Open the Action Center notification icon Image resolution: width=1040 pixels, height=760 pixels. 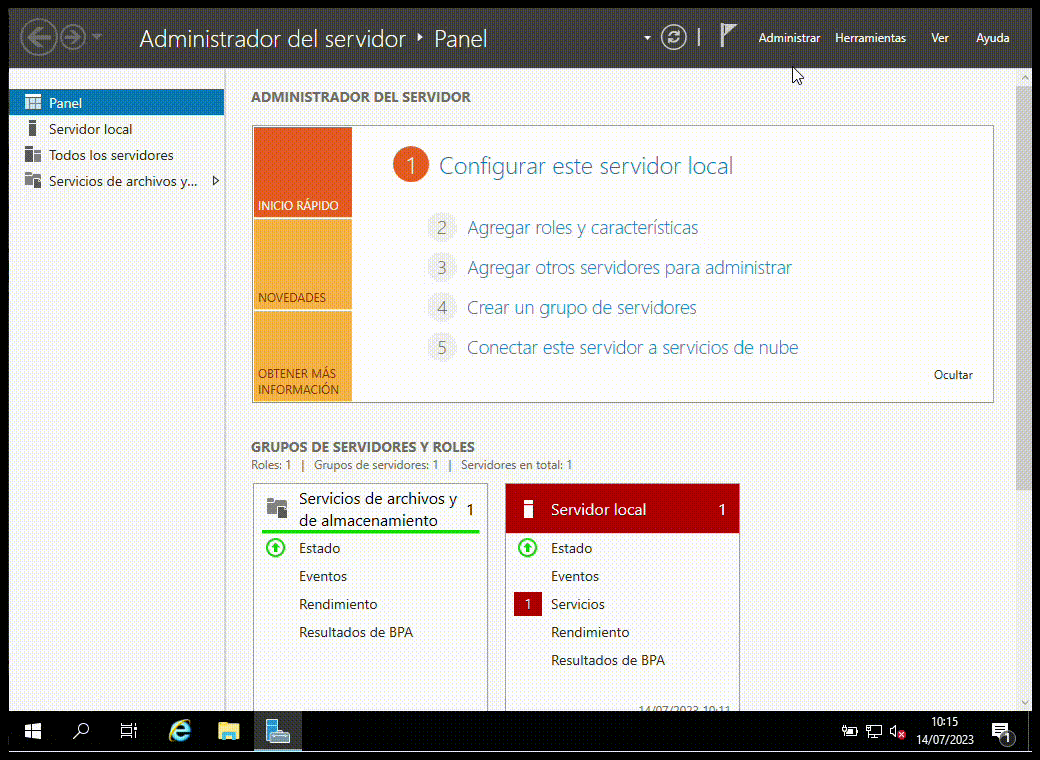(x=1002, y=731)
